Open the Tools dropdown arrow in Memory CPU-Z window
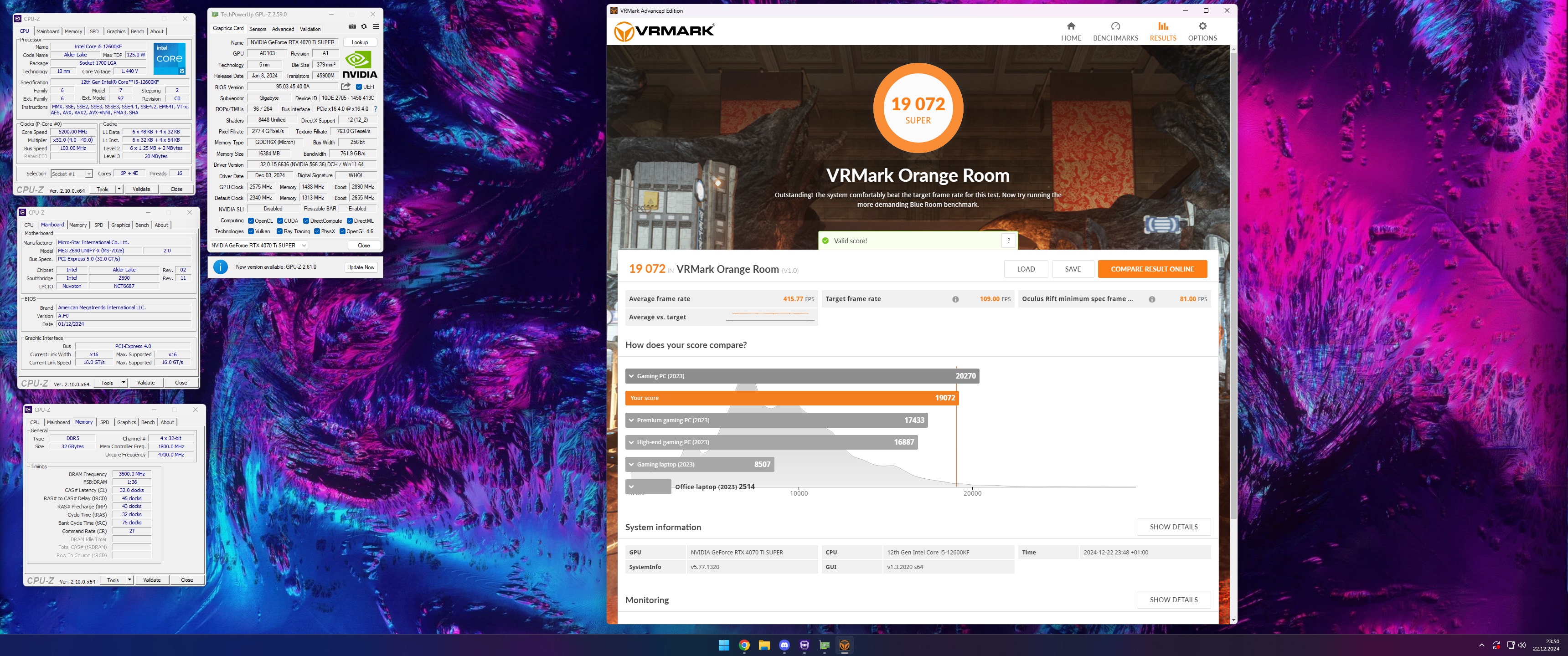The height and width of the screenshot is (656, 1568). (129, 580)
